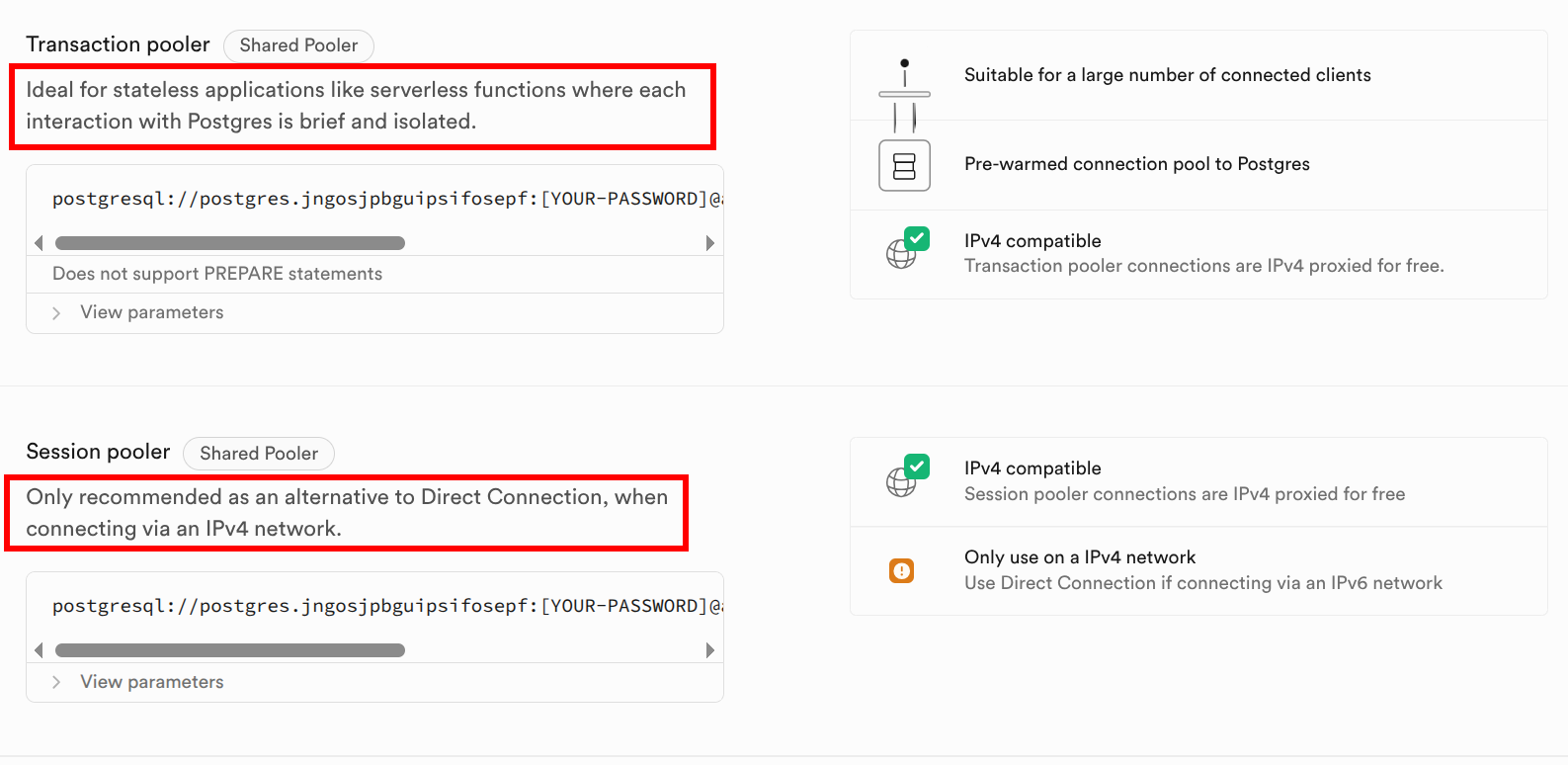Expand View parameters under Session pooler
The height and width of the screenshot is (765, 1568).
(151, 682)
